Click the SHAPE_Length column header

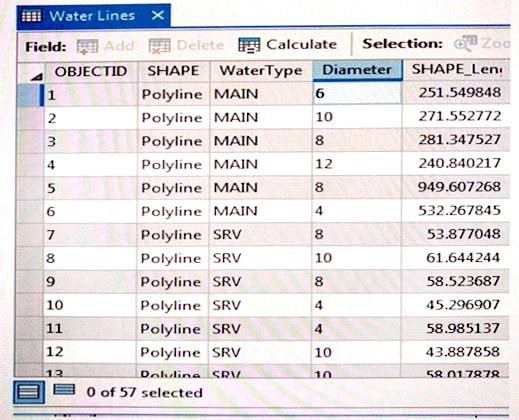456,69
